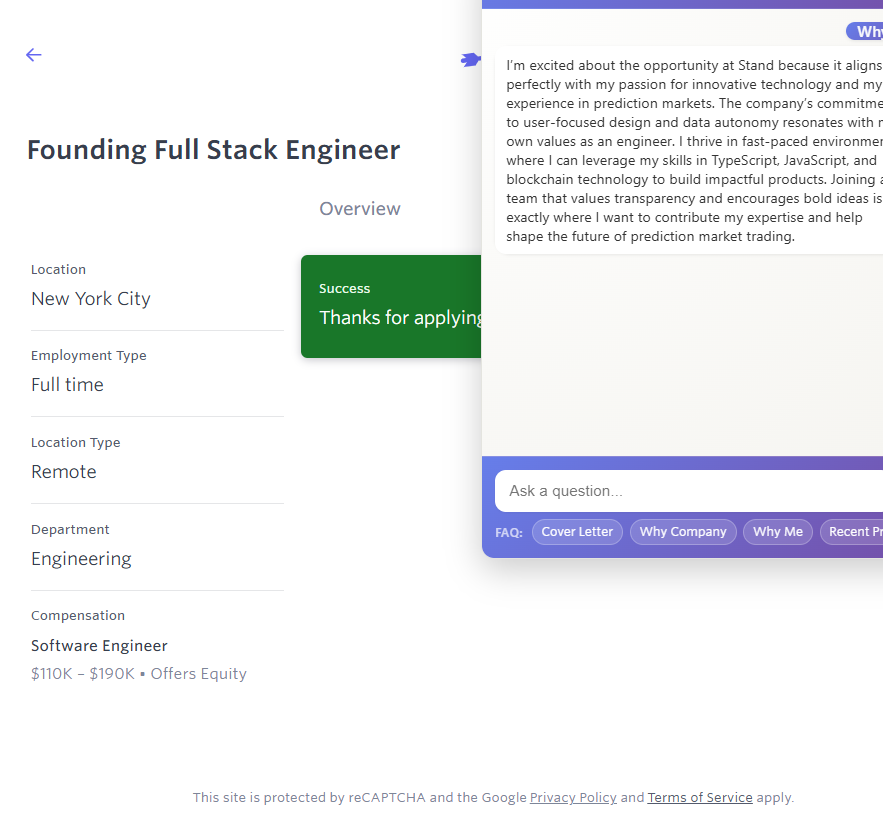Click the purple question pill above the answer

tap(865, 32)
